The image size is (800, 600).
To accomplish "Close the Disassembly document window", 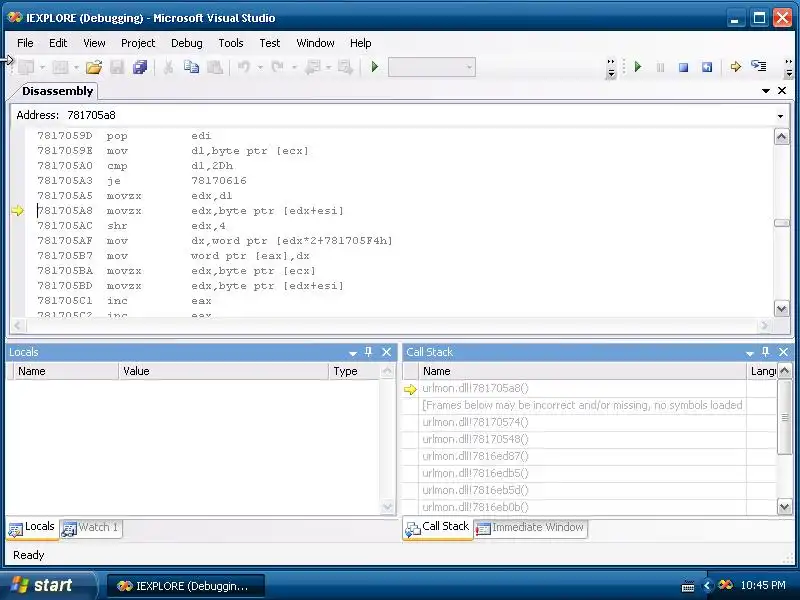I will [782, 91].
